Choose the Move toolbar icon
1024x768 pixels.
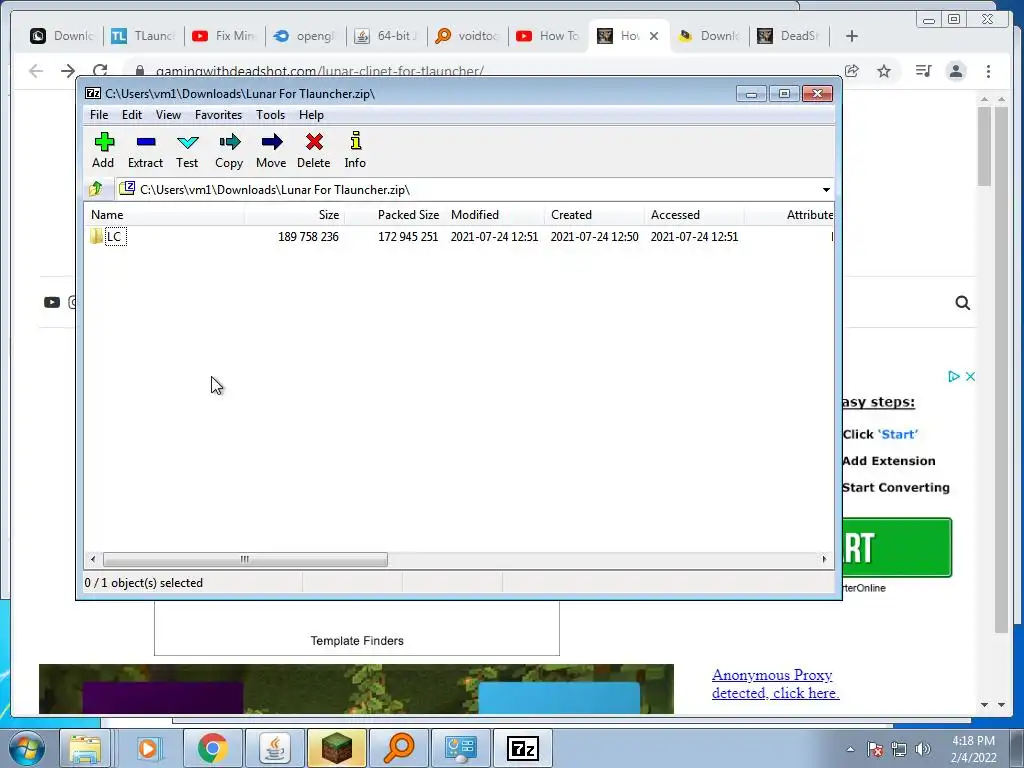(x=271, y=150)
